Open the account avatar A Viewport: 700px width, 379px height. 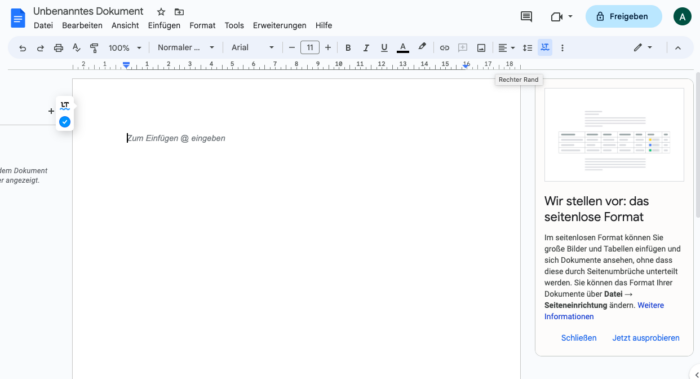(x=682, y=17)
